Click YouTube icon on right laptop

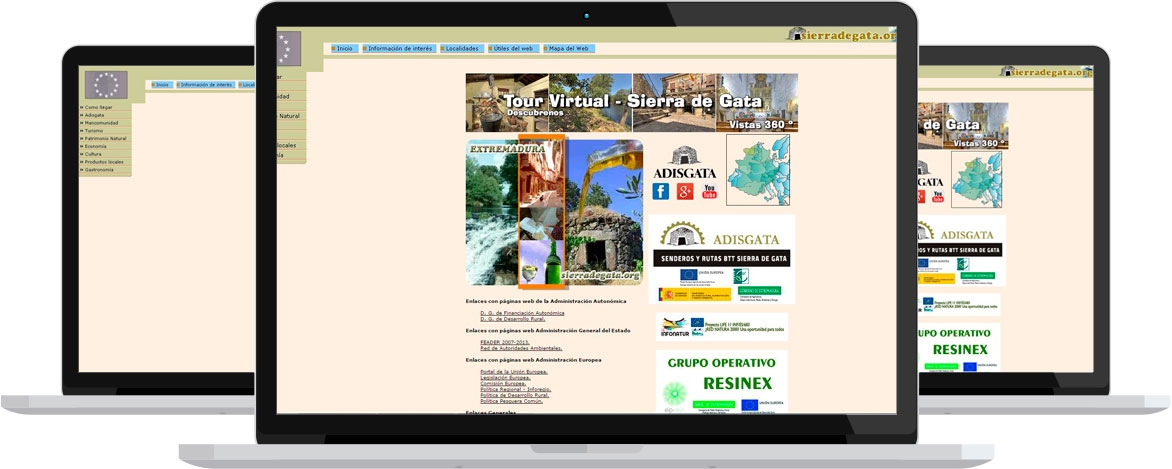[x=937, y=197]
